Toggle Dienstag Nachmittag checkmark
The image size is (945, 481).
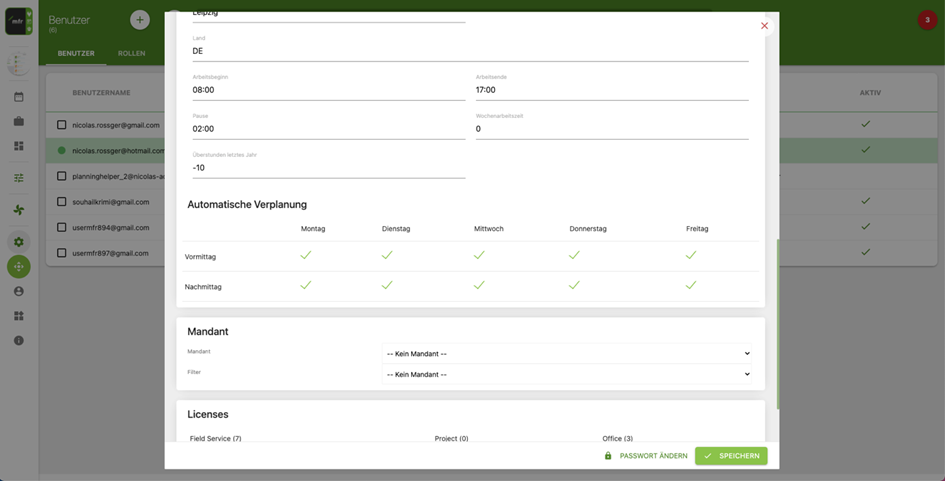pyautogui.click(x=387, y=285)
